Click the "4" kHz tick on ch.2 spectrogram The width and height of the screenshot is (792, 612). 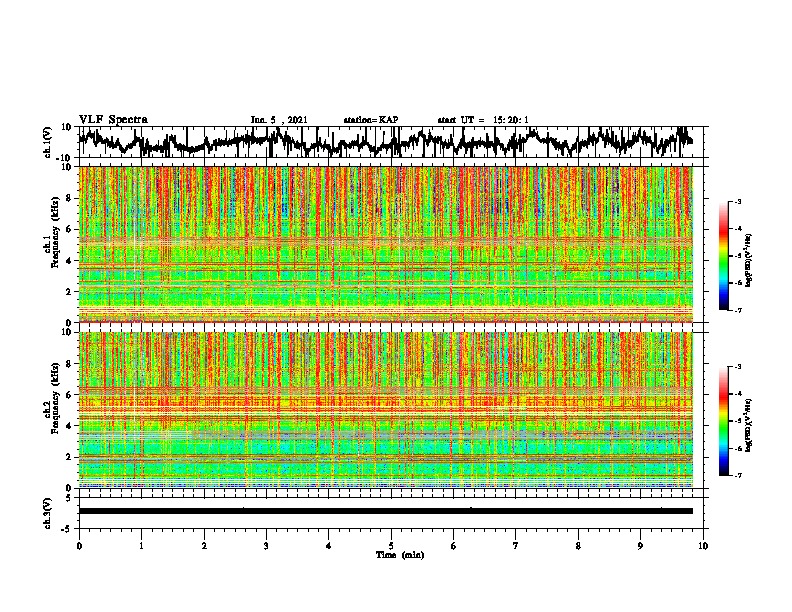coord(69,426)
